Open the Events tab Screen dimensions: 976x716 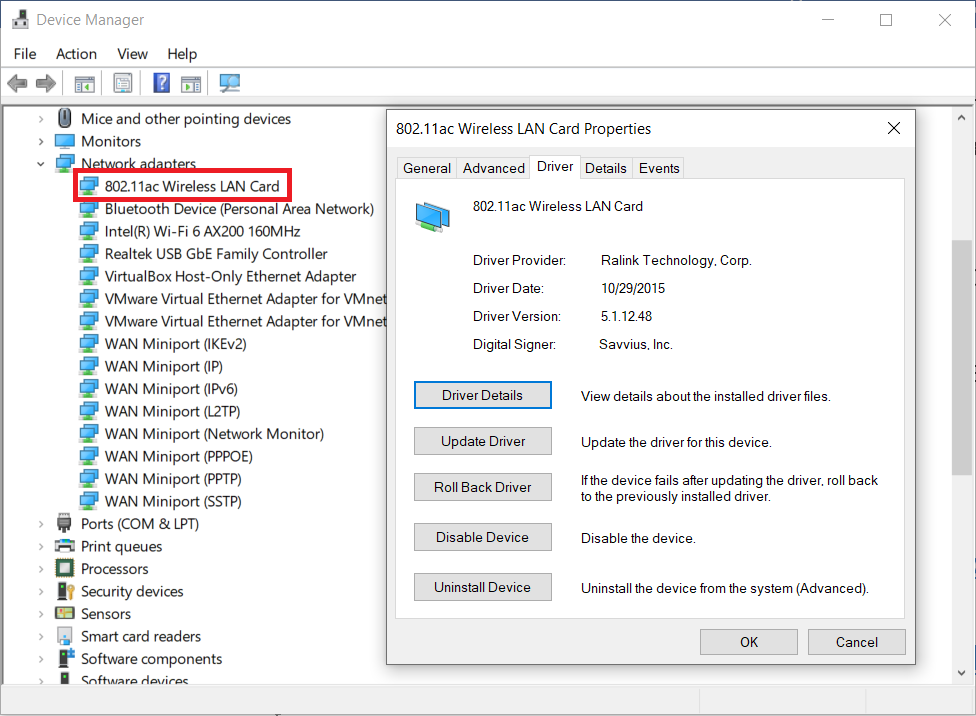click(659, 168)
